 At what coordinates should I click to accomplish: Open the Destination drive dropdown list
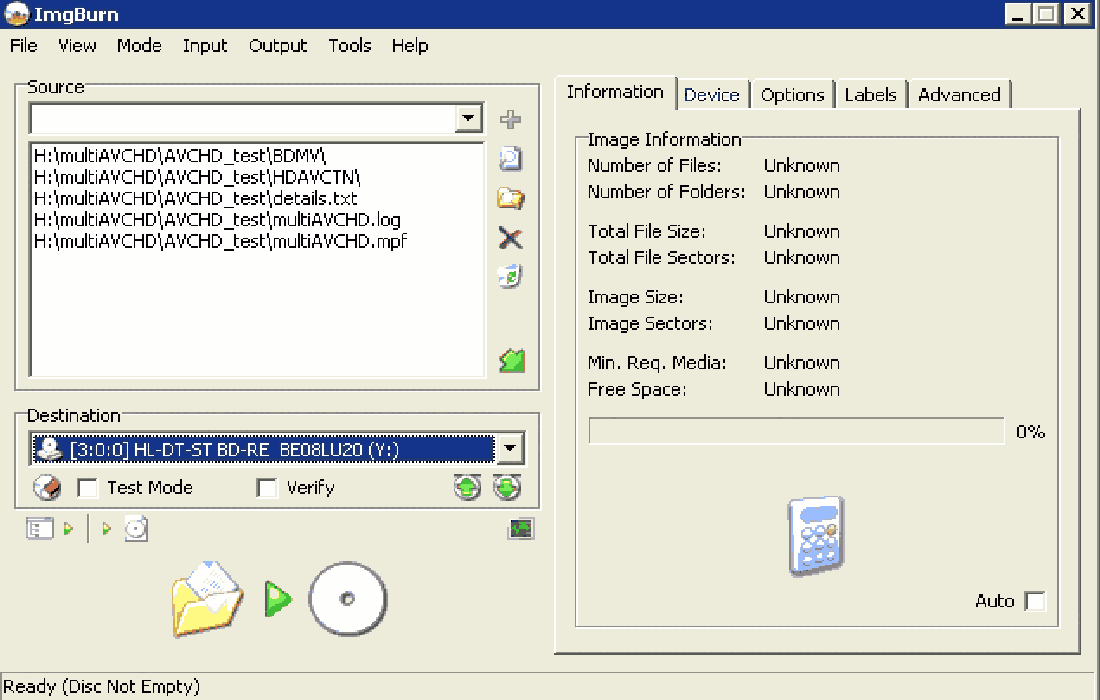pos(510,449)
